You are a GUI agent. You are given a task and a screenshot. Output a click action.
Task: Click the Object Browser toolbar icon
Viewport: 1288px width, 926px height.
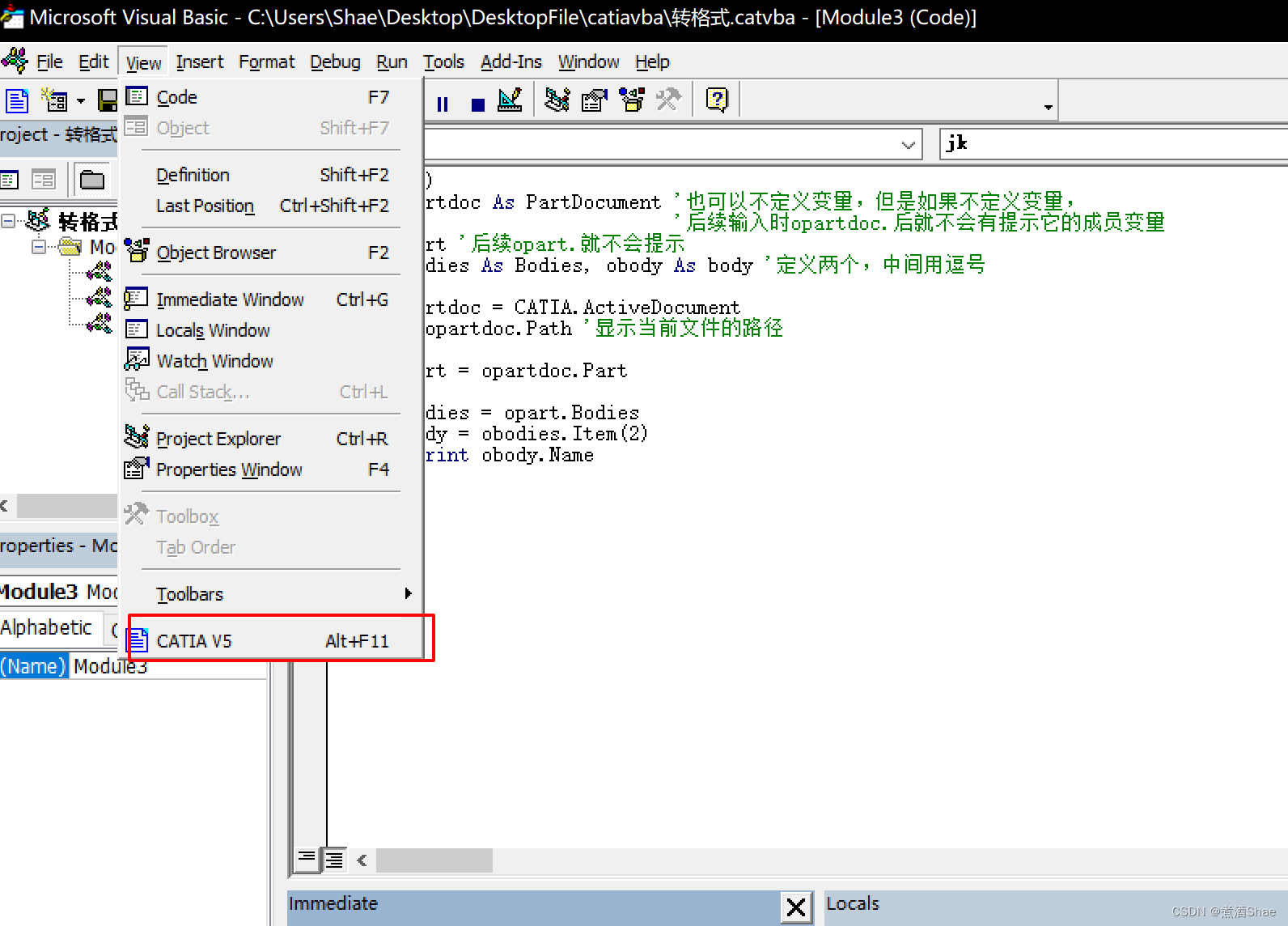(631, 100)
